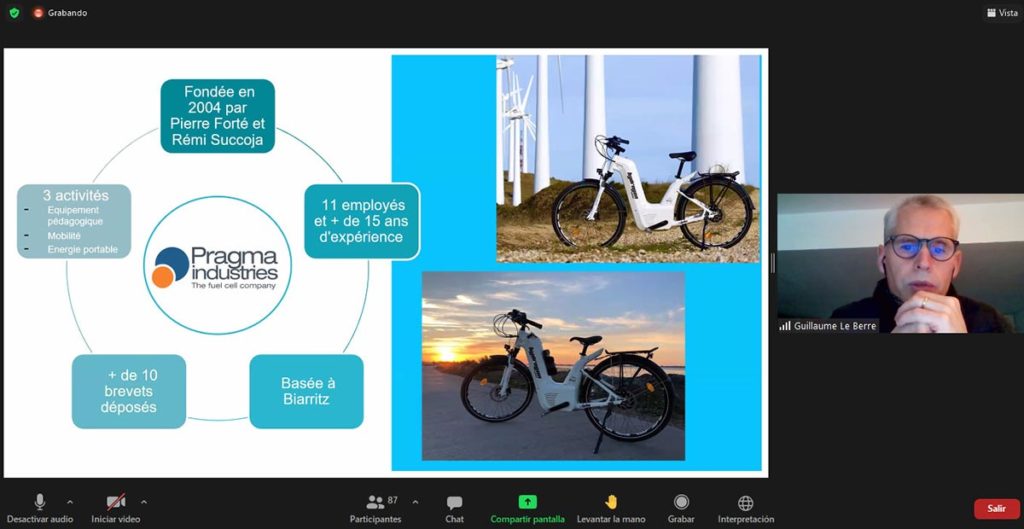Click the sunset bicycle photo on slide
The image size is (1024, 529).
click(553, 365)
